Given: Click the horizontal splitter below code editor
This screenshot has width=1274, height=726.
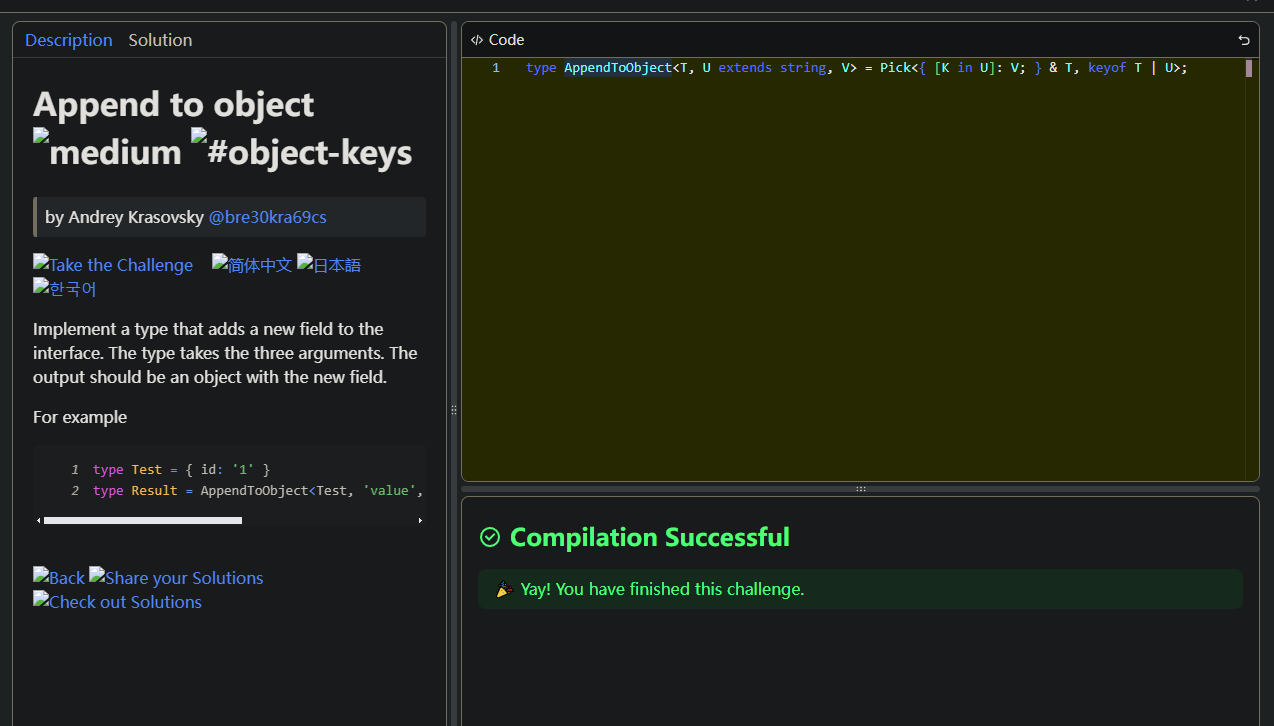Looking at the screenshot, I should click(860, 489).
